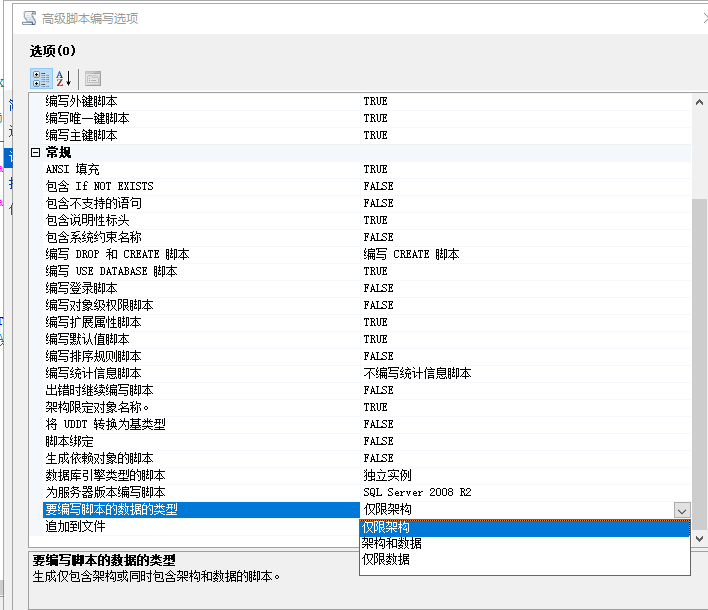Close the 高级脚本编写选项 dialog
This screenshot has width=708, height=610.
[705, 18]
